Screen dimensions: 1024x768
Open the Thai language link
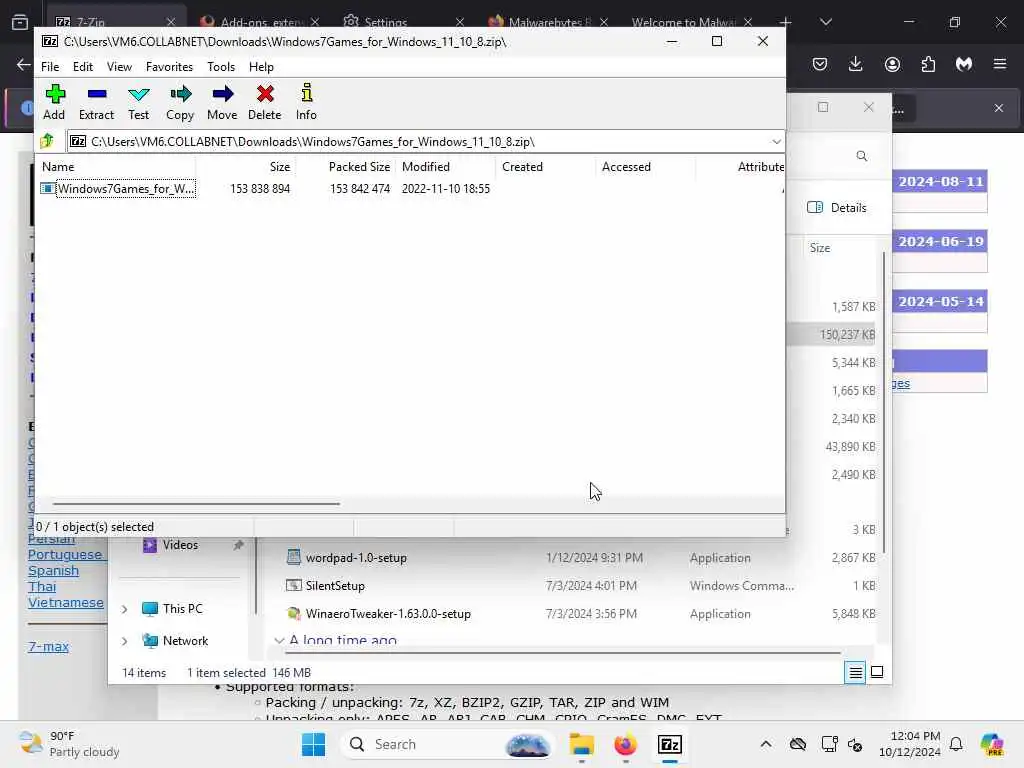[42, 586]
